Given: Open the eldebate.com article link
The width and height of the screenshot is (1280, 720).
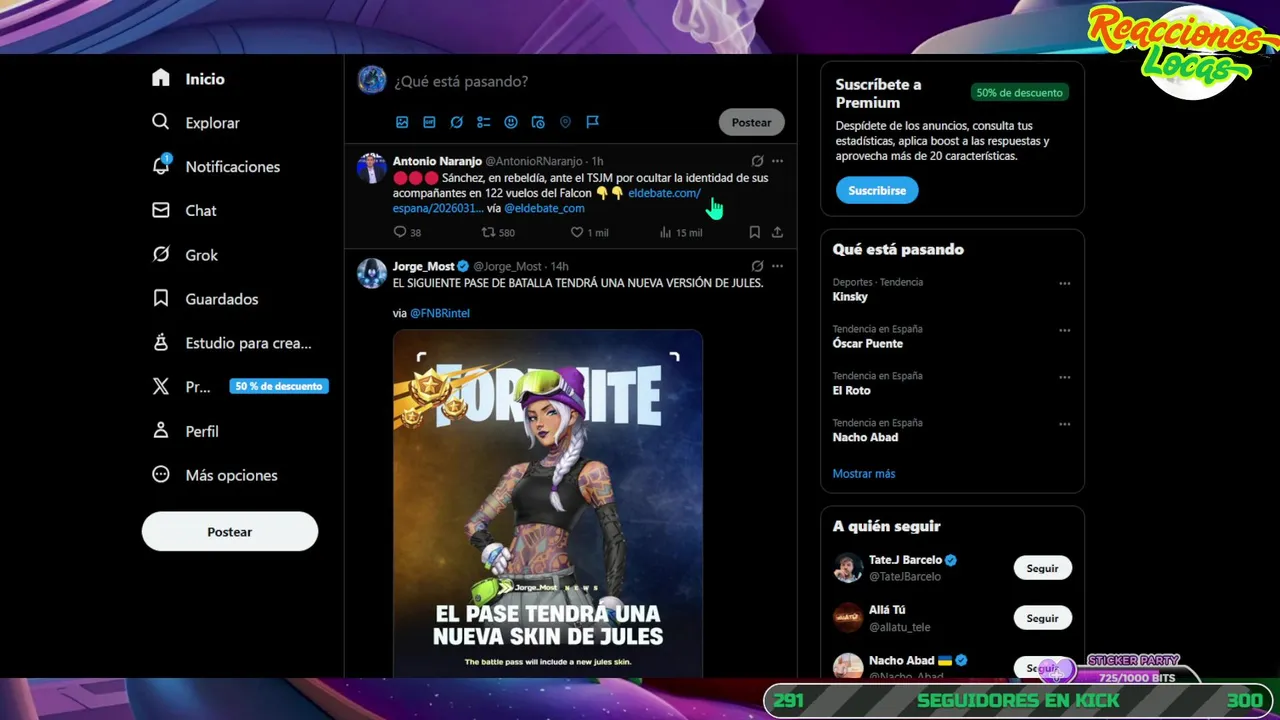Looking at the screenshot, I should (x=664, y=193).
